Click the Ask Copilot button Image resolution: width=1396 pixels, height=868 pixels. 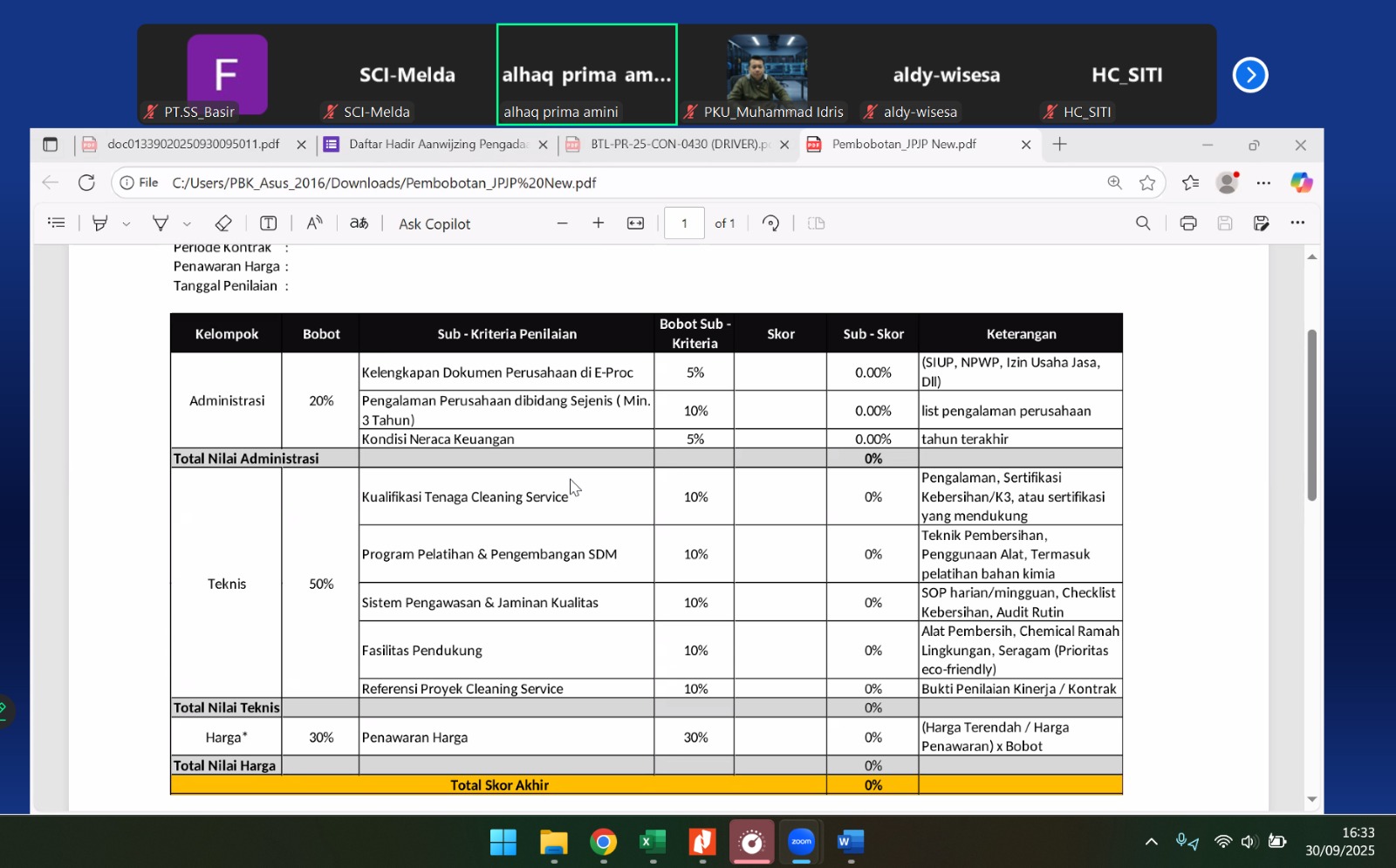pos(434,224)
